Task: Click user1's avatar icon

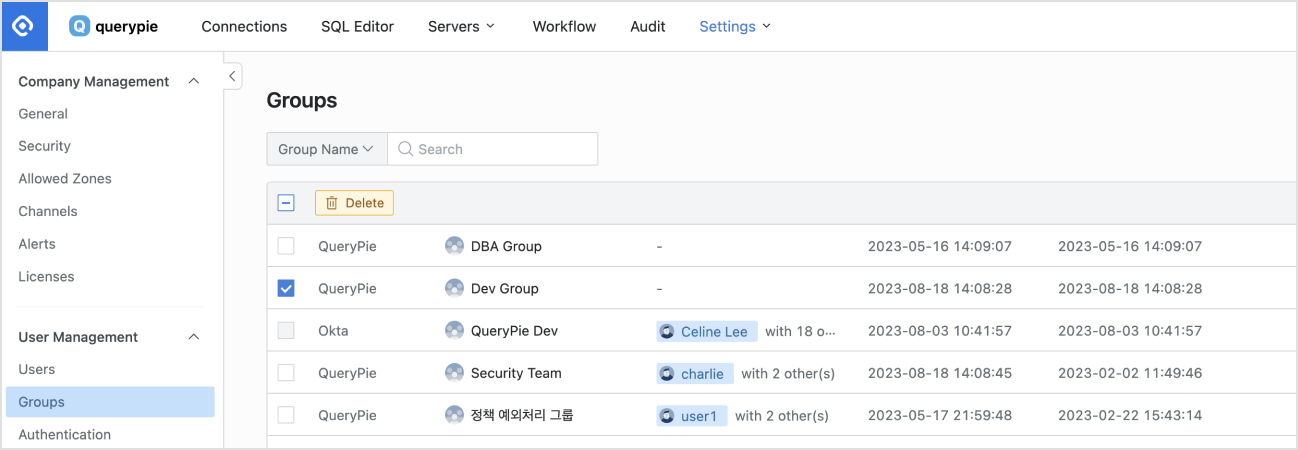Action: [667, 416]
